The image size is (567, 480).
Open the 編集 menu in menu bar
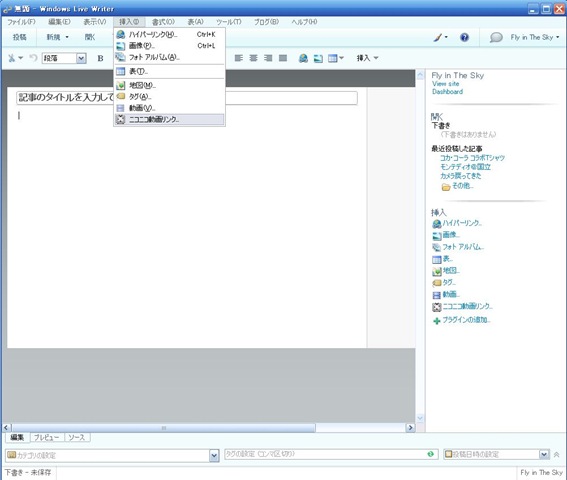pos(60,22)
